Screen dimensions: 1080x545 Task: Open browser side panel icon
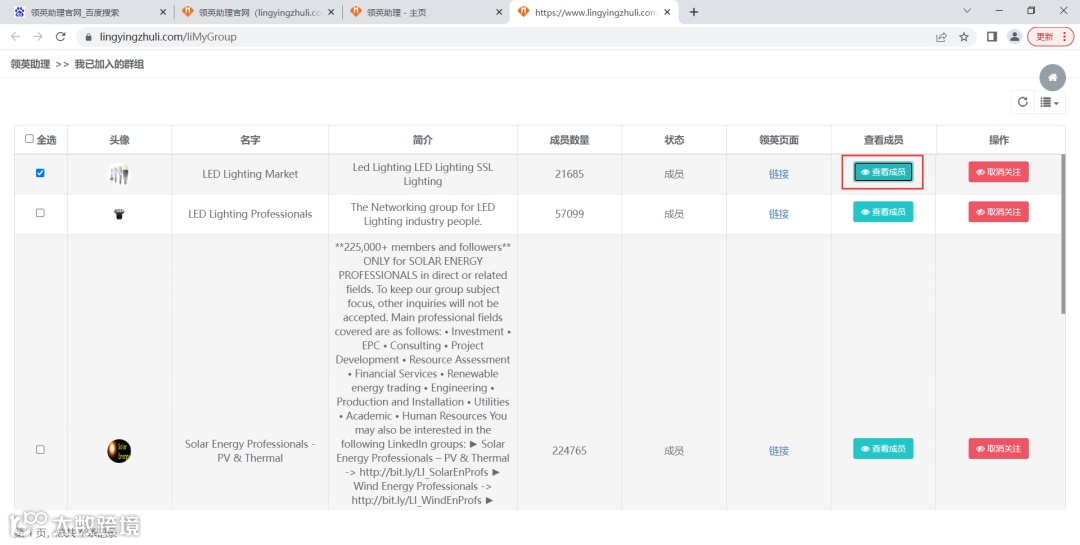pyautogui.click(x=992, y=37)
